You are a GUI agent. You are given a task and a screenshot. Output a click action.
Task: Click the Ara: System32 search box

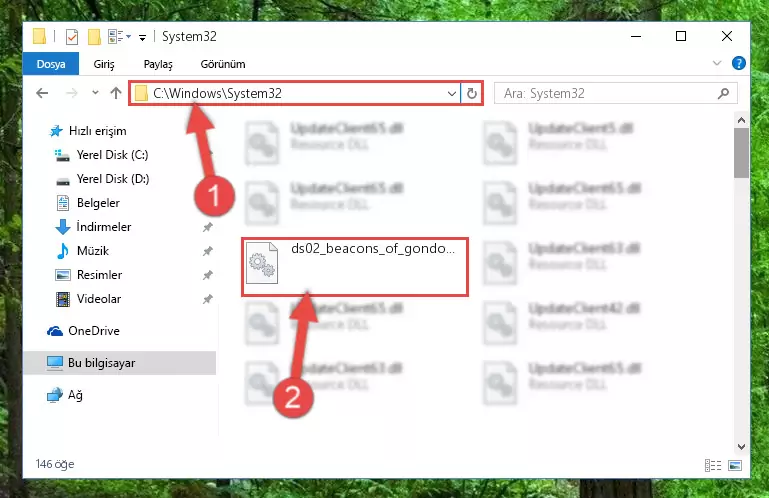click(615, 93)
